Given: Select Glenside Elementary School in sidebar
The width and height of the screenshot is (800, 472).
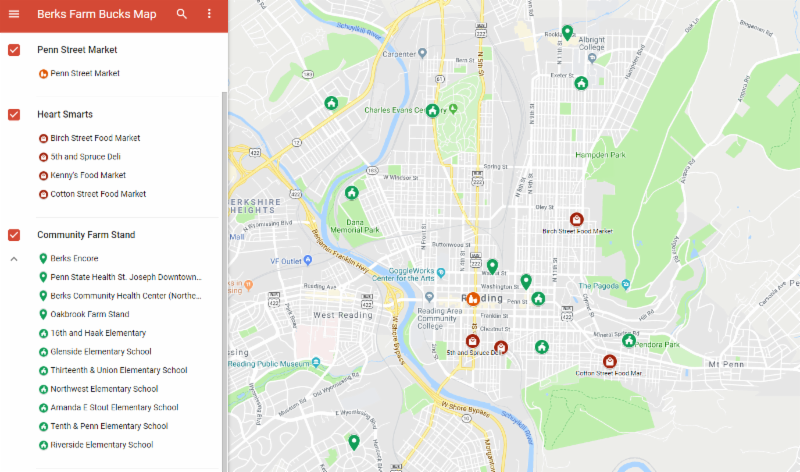Looking at the screenshot, I should tap(100, 351).
